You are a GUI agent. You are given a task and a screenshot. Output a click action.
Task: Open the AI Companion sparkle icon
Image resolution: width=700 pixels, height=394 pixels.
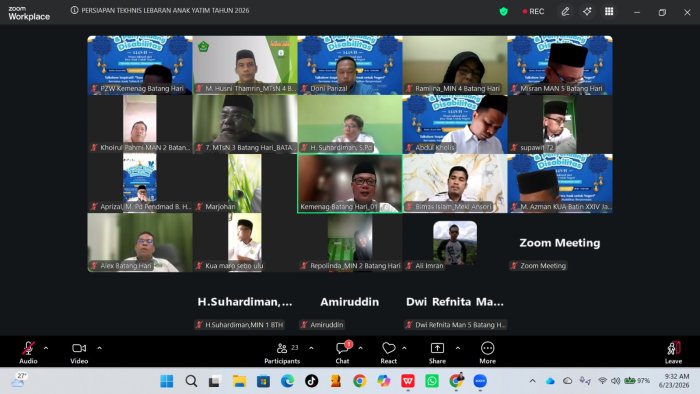(587, 12)
